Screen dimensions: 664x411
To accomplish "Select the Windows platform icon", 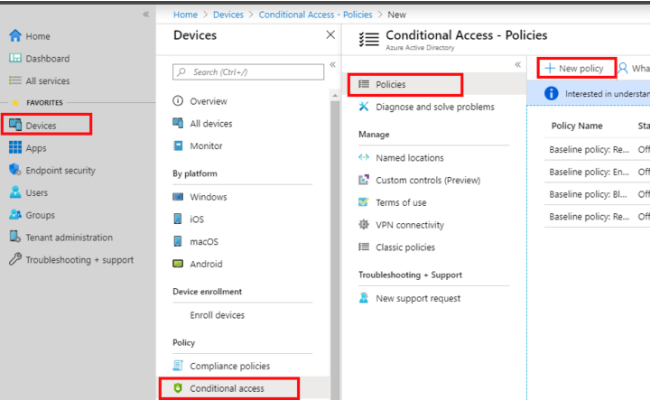I will point(178,197).
